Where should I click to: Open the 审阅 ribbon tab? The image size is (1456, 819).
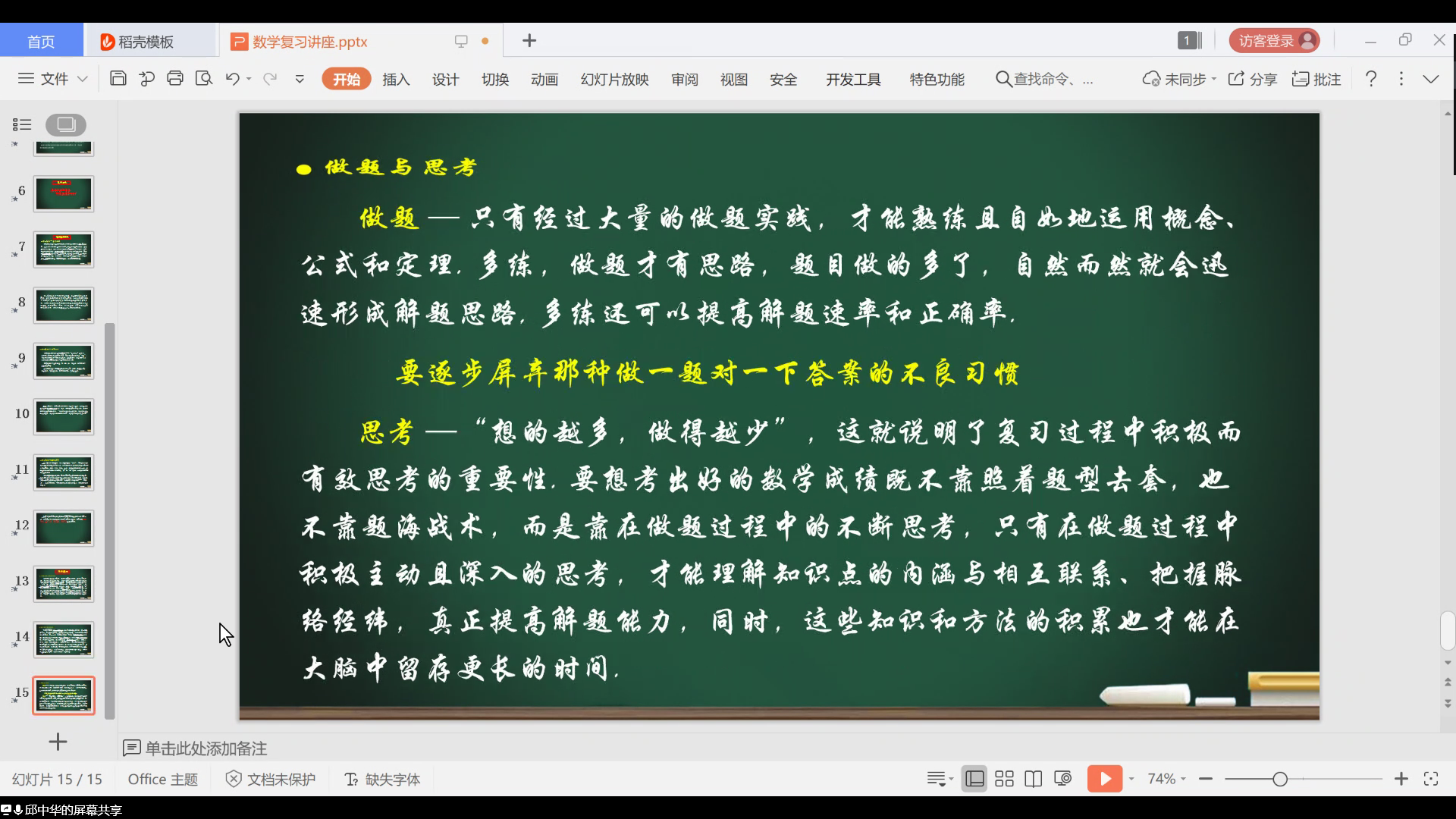point(685,79)
